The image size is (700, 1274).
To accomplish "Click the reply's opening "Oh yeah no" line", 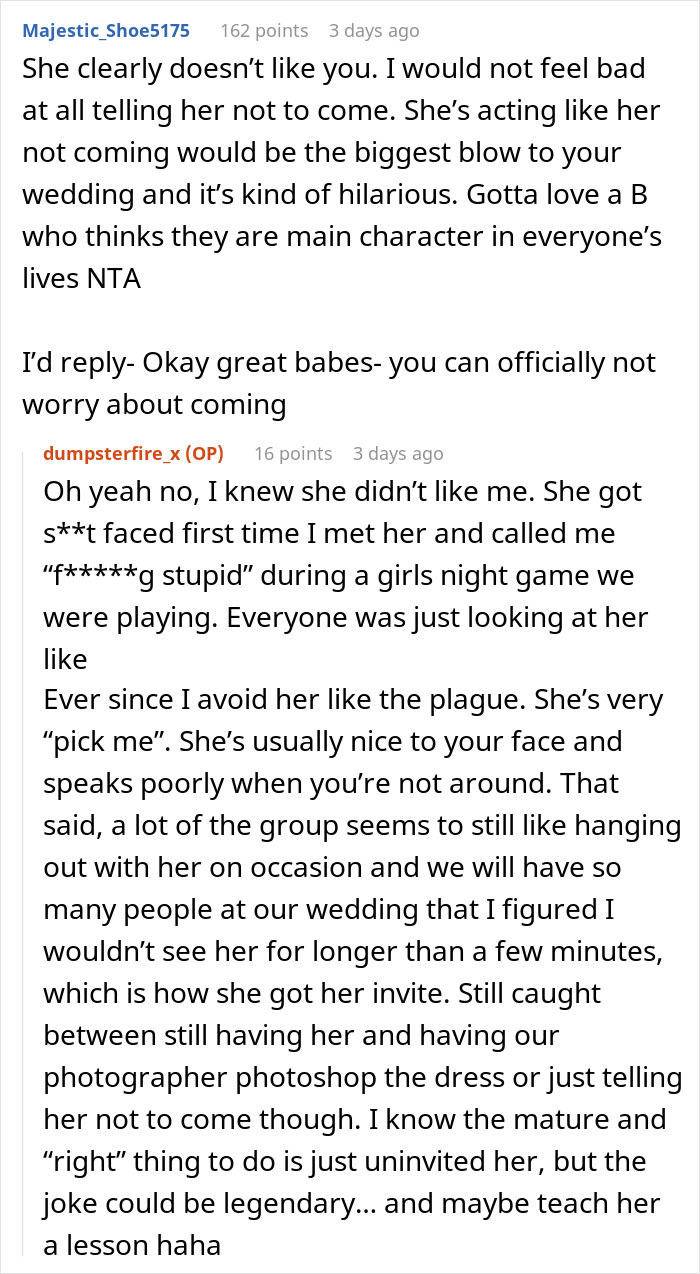I will (342, 492).
